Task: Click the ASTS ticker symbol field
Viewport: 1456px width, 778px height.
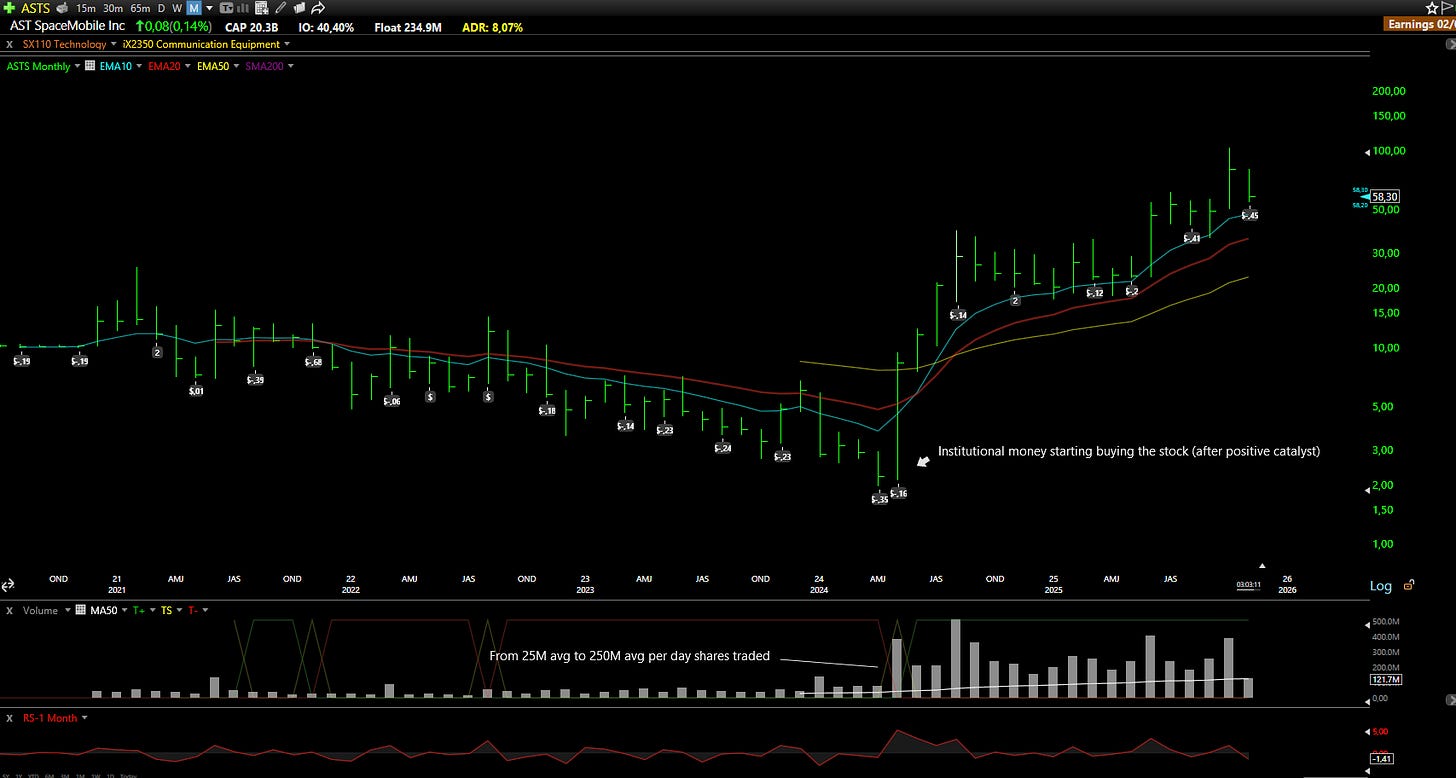Action: point(34,8)
